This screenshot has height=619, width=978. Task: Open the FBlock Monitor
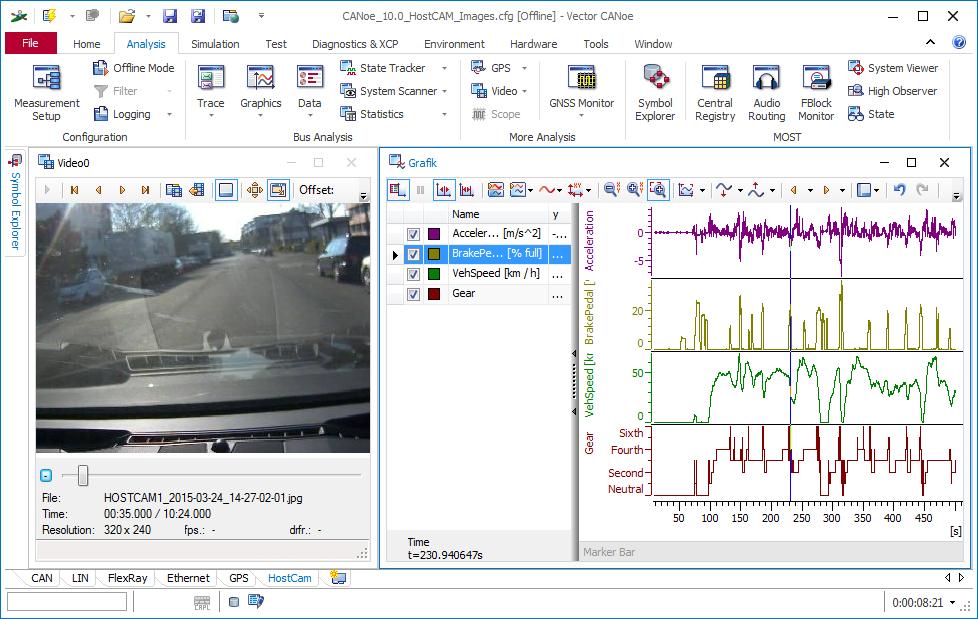(816, 92)
